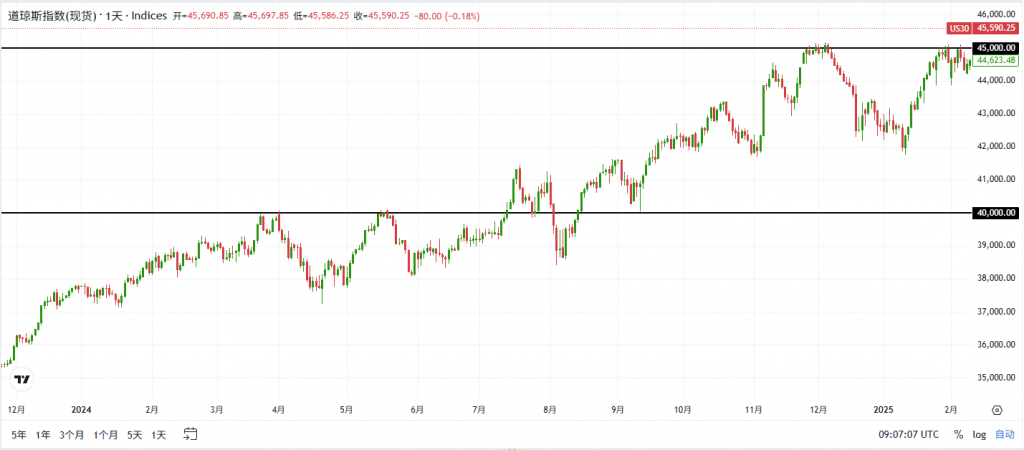
Task: Click the 46,000.00 price axis label
Action: (995, 14)
